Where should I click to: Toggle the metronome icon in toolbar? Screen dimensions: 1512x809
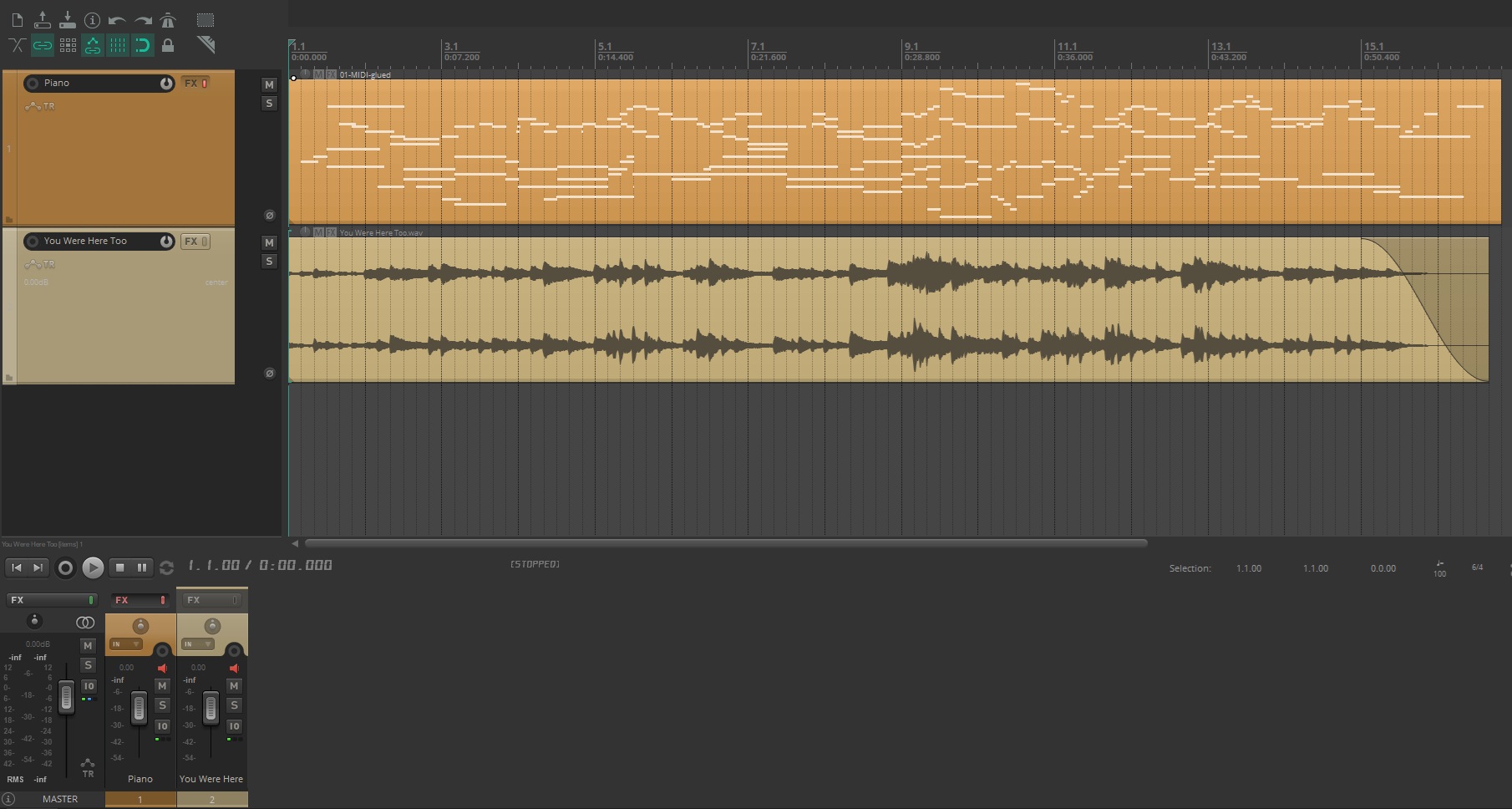[x=168, y=19]
